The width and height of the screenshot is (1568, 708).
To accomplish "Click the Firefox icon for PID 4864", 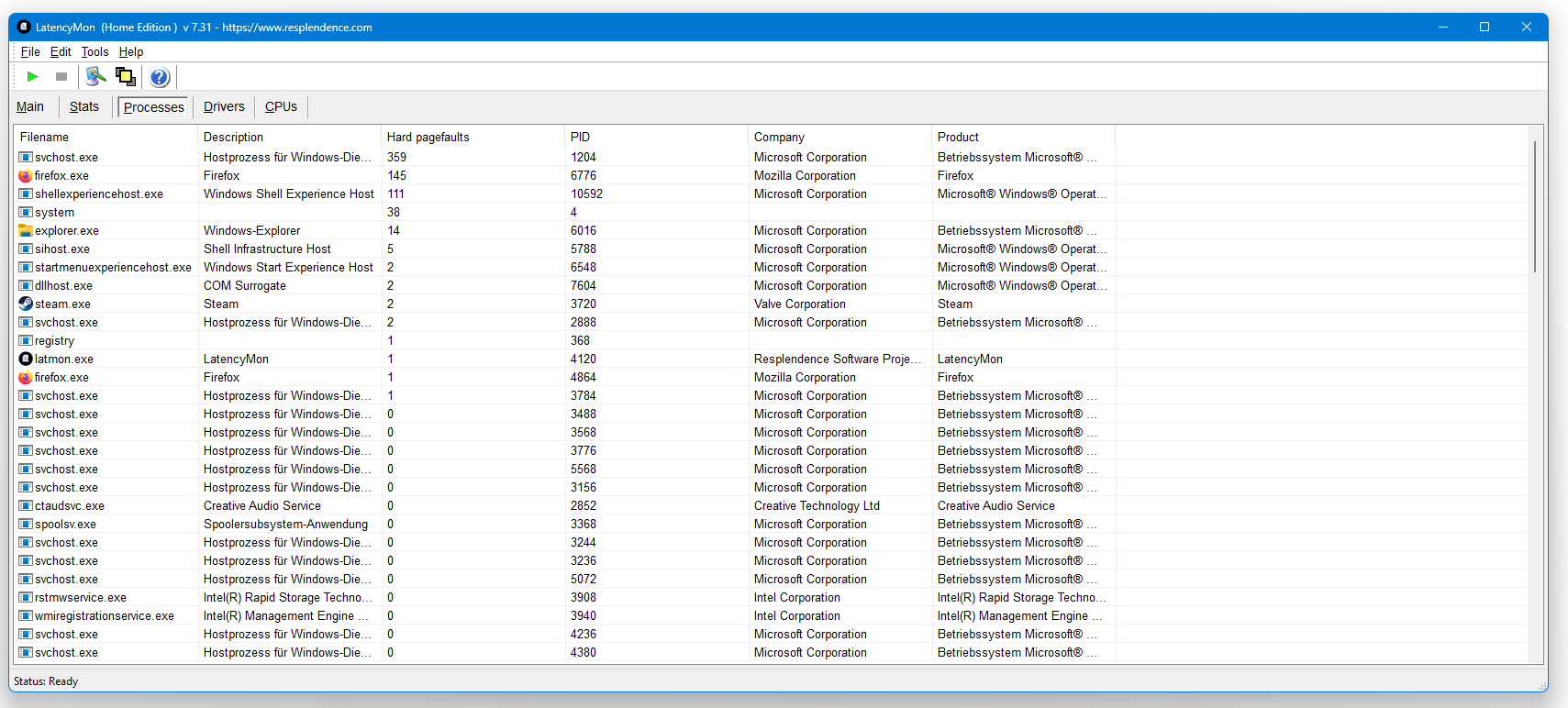I will pyautogui.click(x=26, y=378).
